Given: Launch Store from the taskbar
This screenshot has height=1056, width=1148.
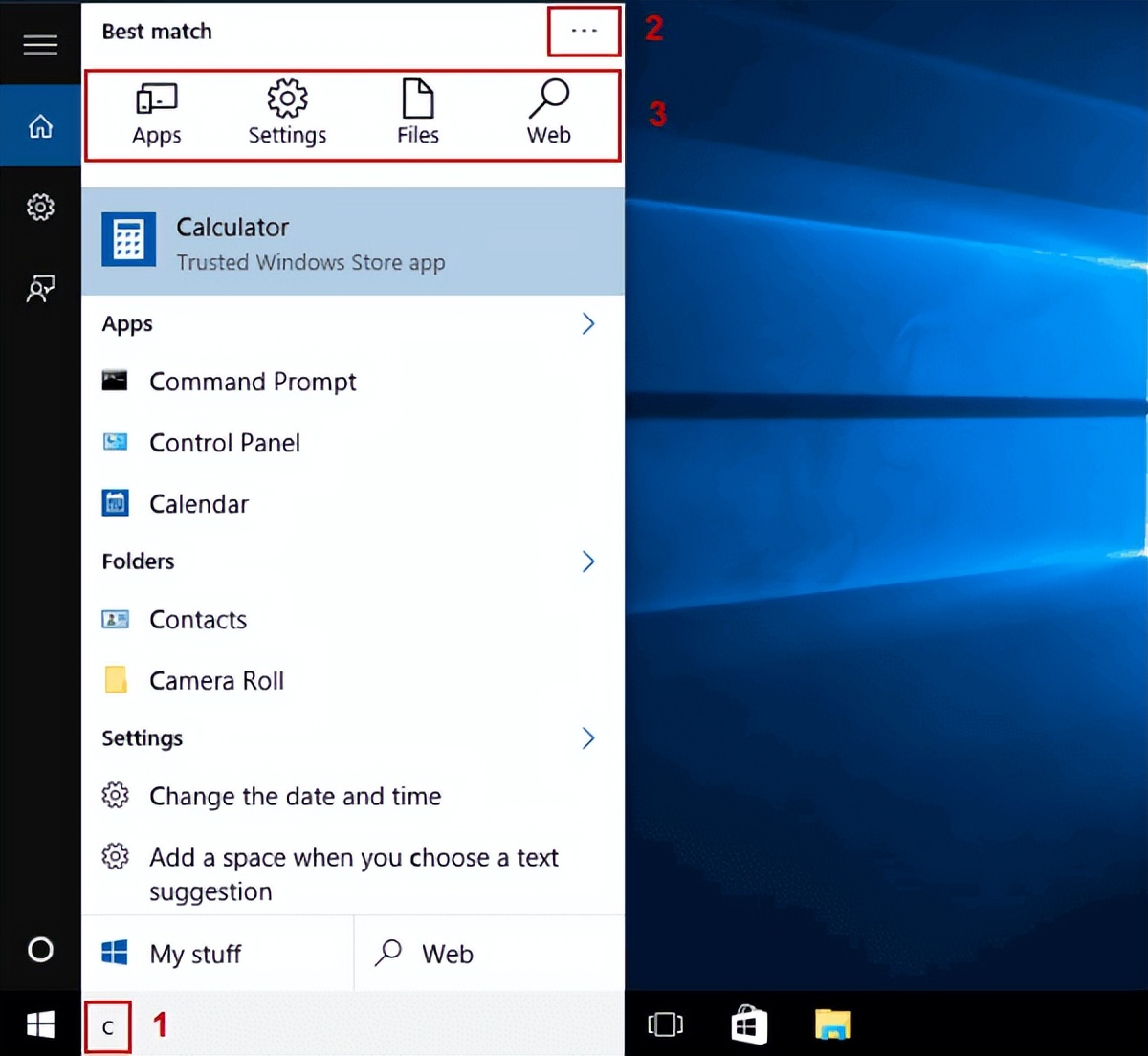Looking at the screenshot, I should pyautogui.click(x=749, y=1025).
